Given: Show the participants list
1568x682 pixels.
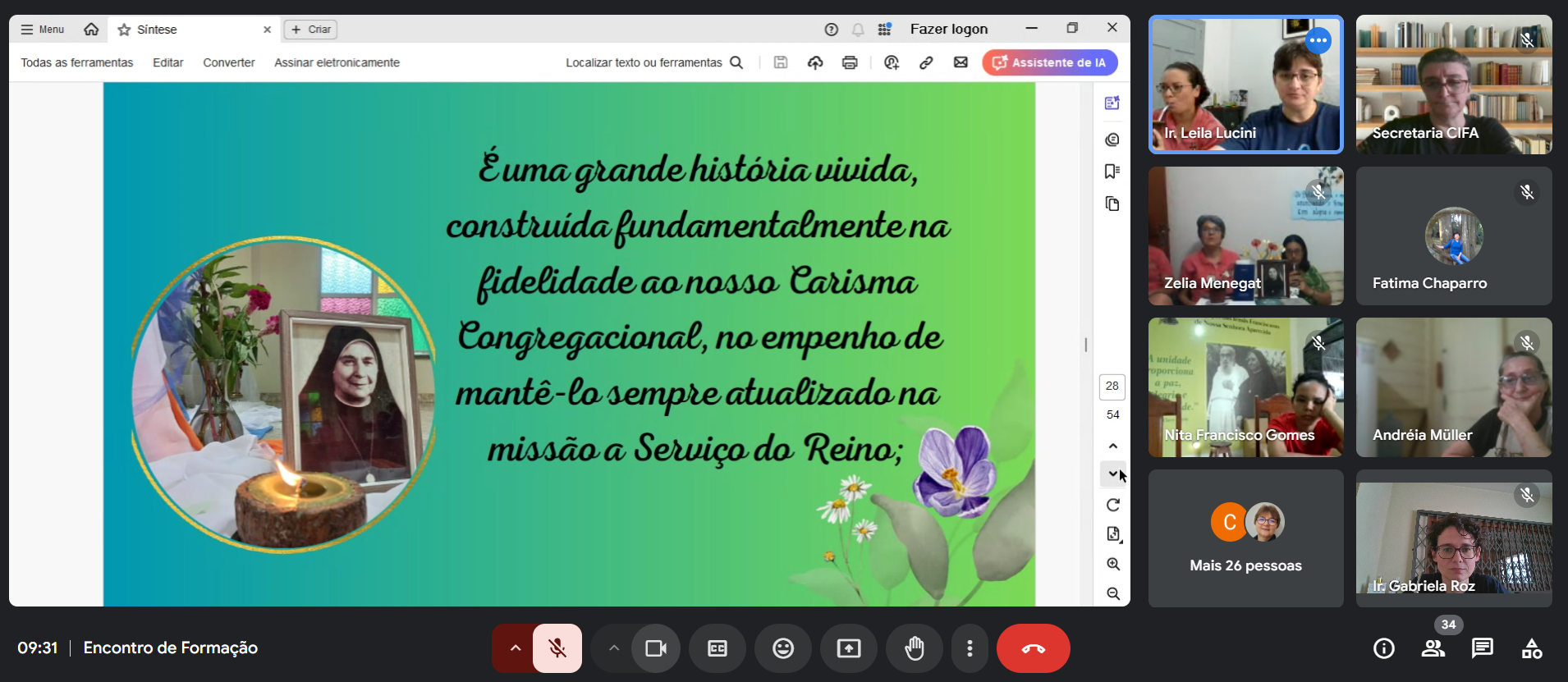Looking at the screenshot, I should (1433, 648).
